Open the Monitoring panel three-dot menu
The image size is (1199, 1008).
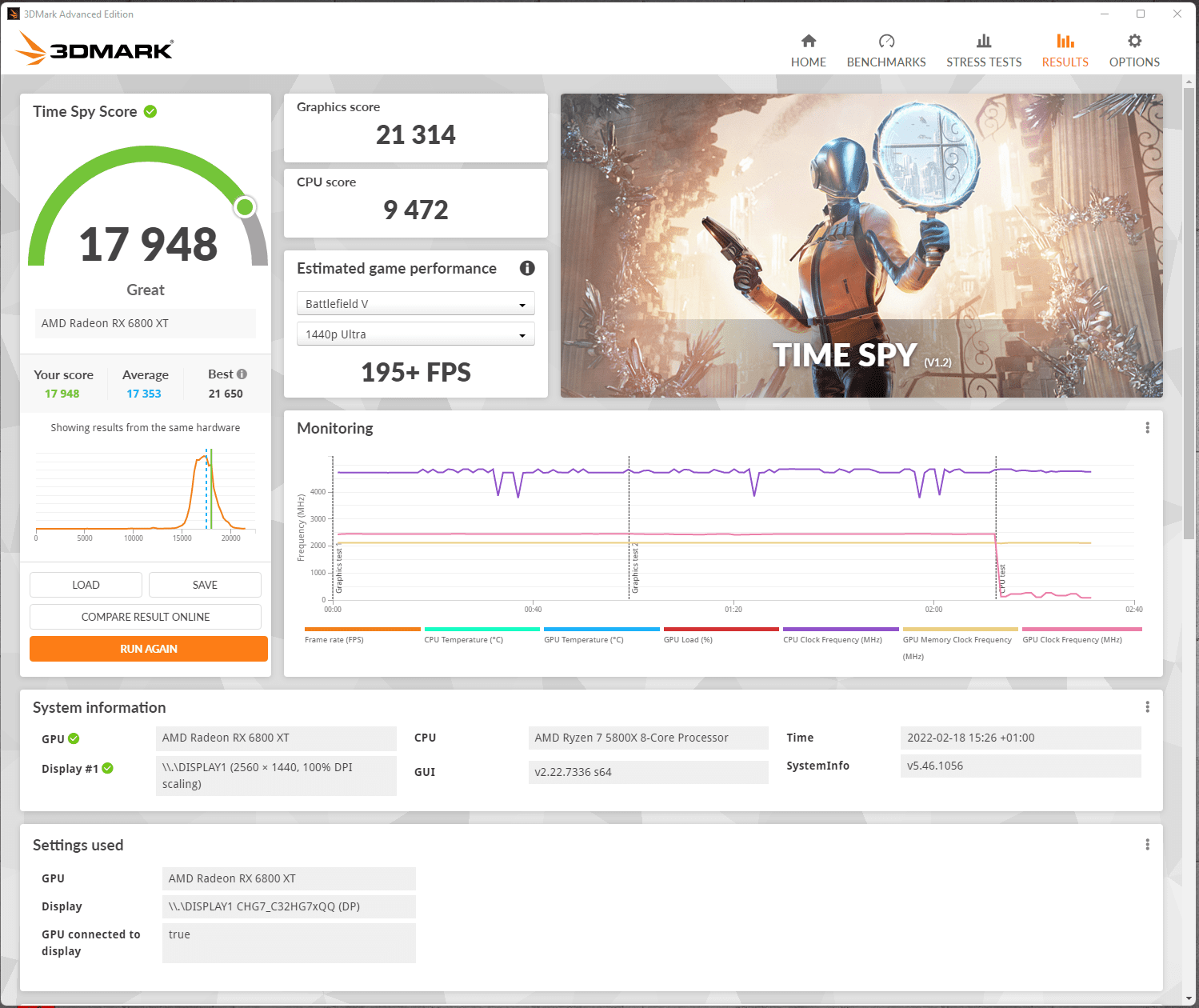tap(1147, 428)
